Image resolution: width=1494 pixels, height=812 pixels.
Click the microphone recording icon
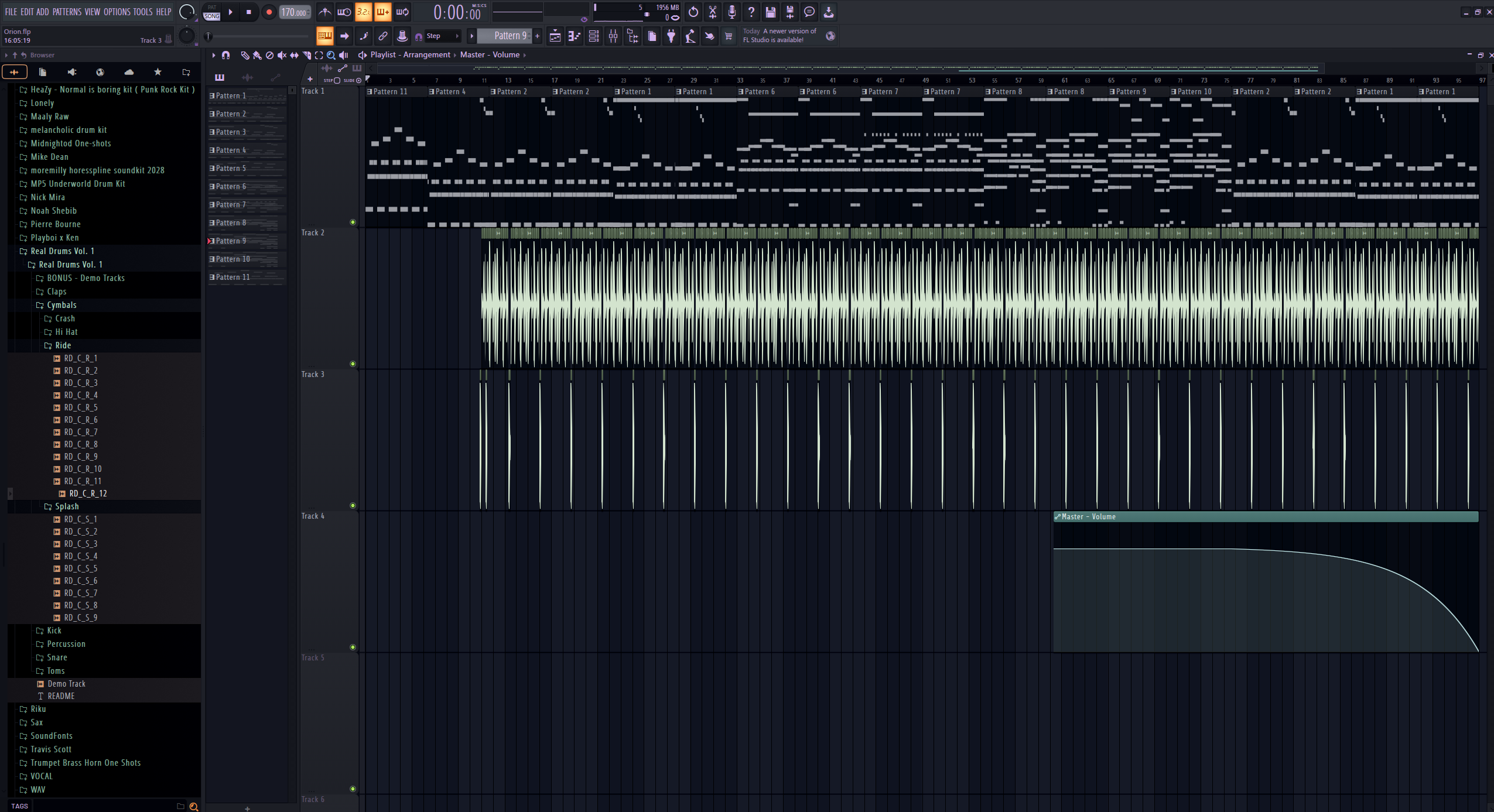(732, 12)
